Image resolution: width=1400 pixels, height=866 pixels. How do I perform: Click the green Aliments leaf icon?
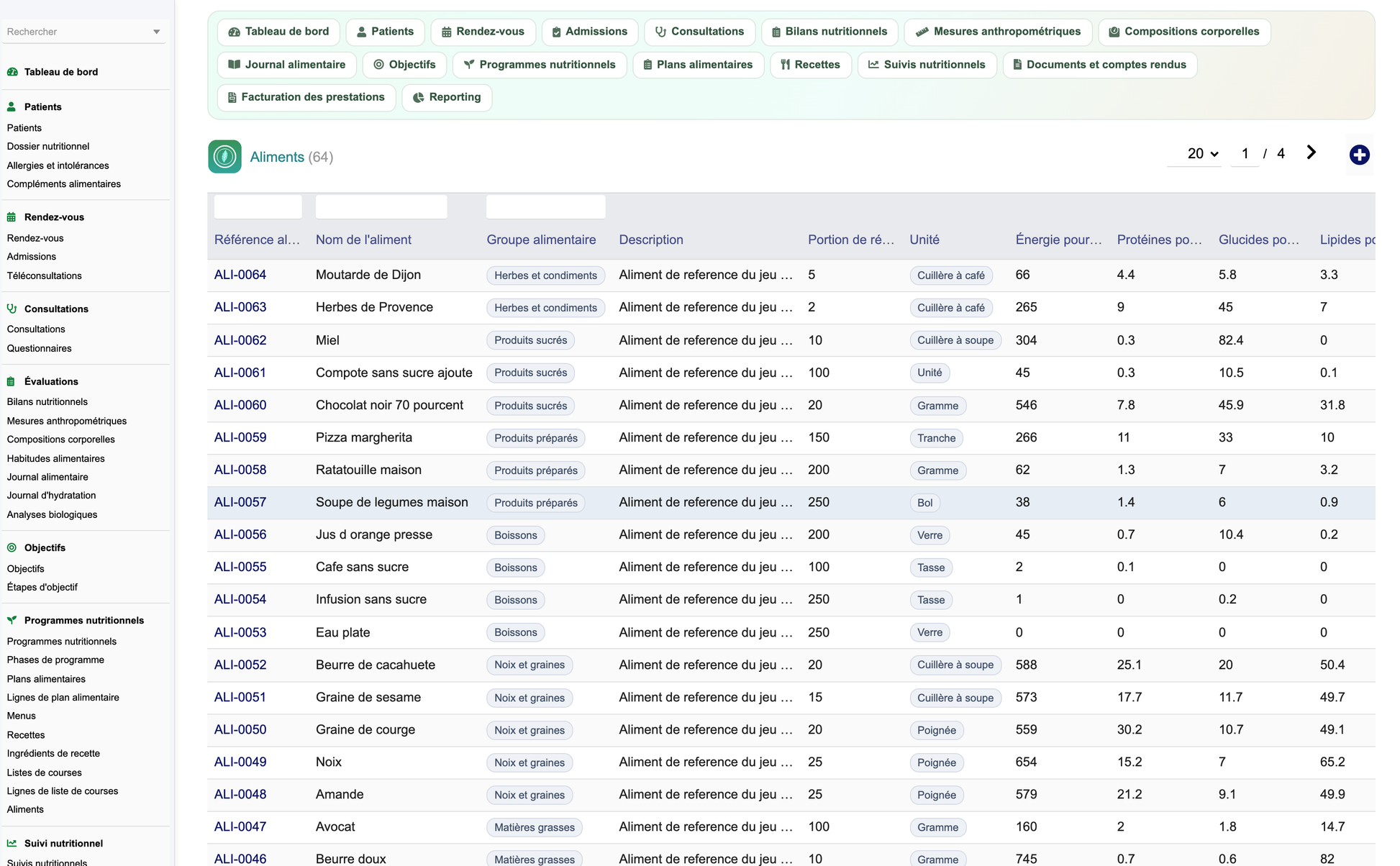224,157
